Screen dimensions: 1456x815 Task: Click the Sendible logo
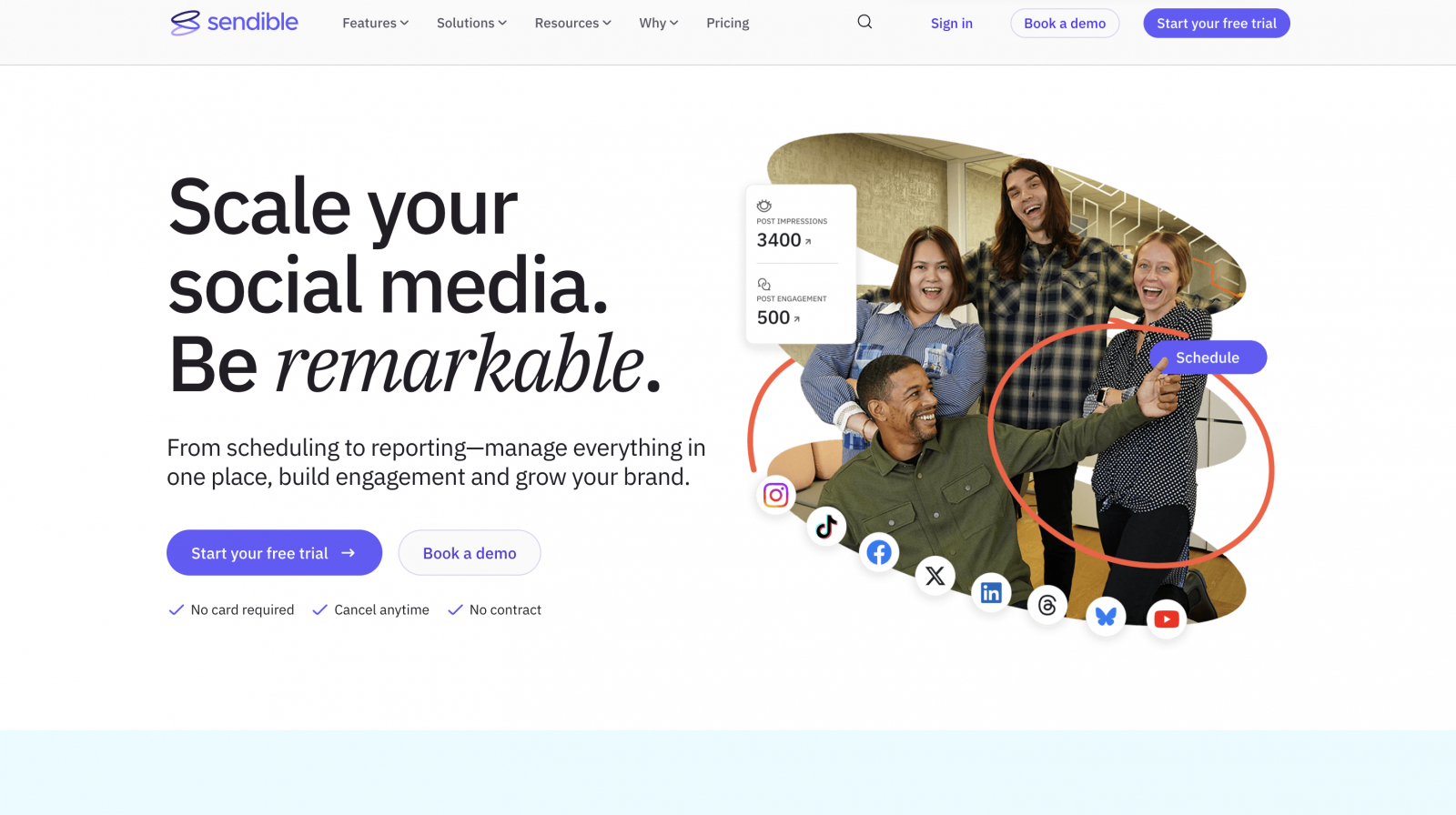tap(234, 23)
